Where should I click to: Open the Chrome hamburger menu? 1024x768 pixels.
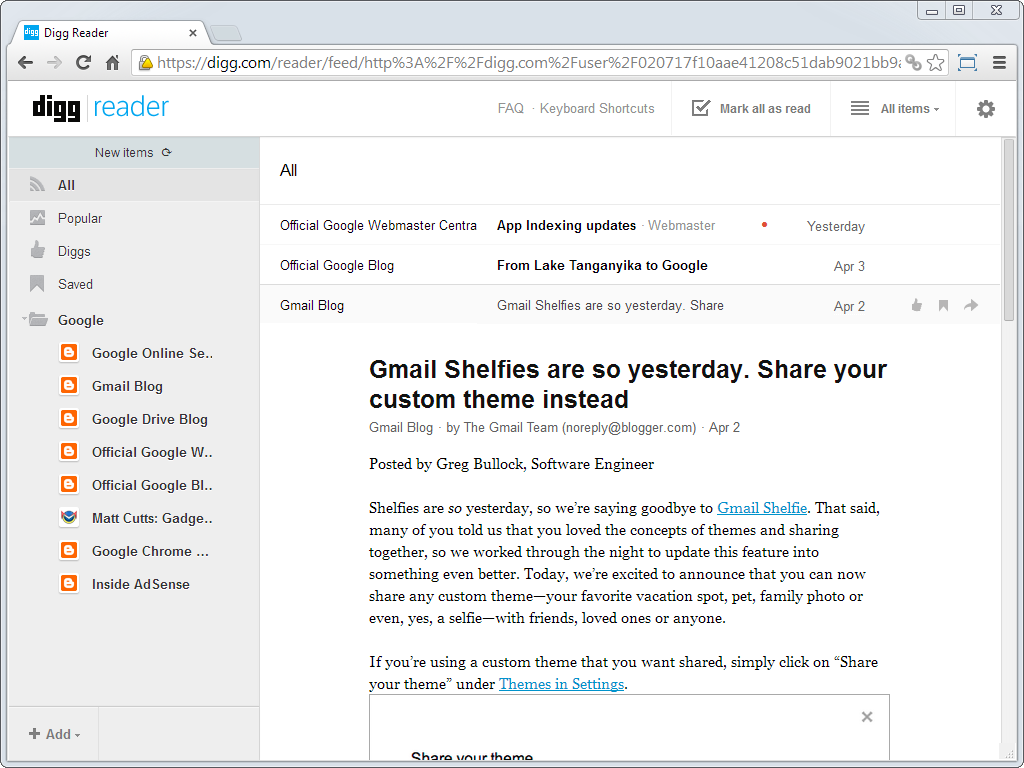pos(999,63)
